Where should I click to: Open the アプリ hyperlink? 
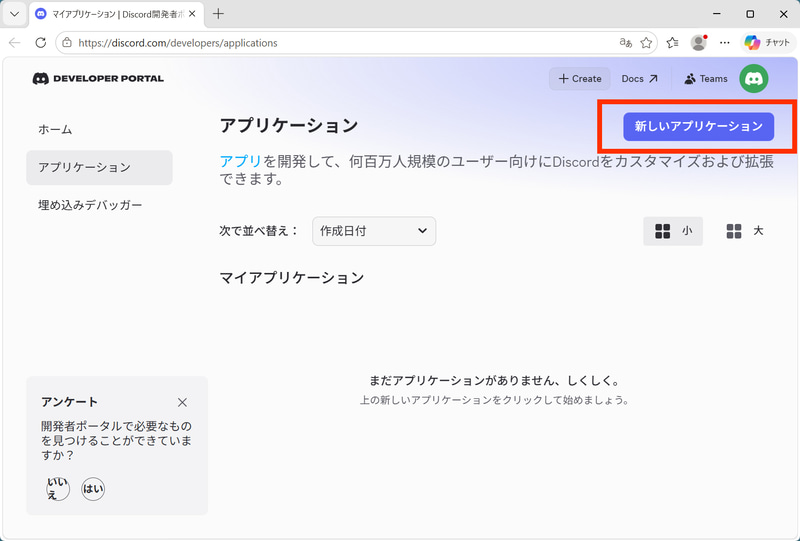pyautogui.click(x=240, y=162)
